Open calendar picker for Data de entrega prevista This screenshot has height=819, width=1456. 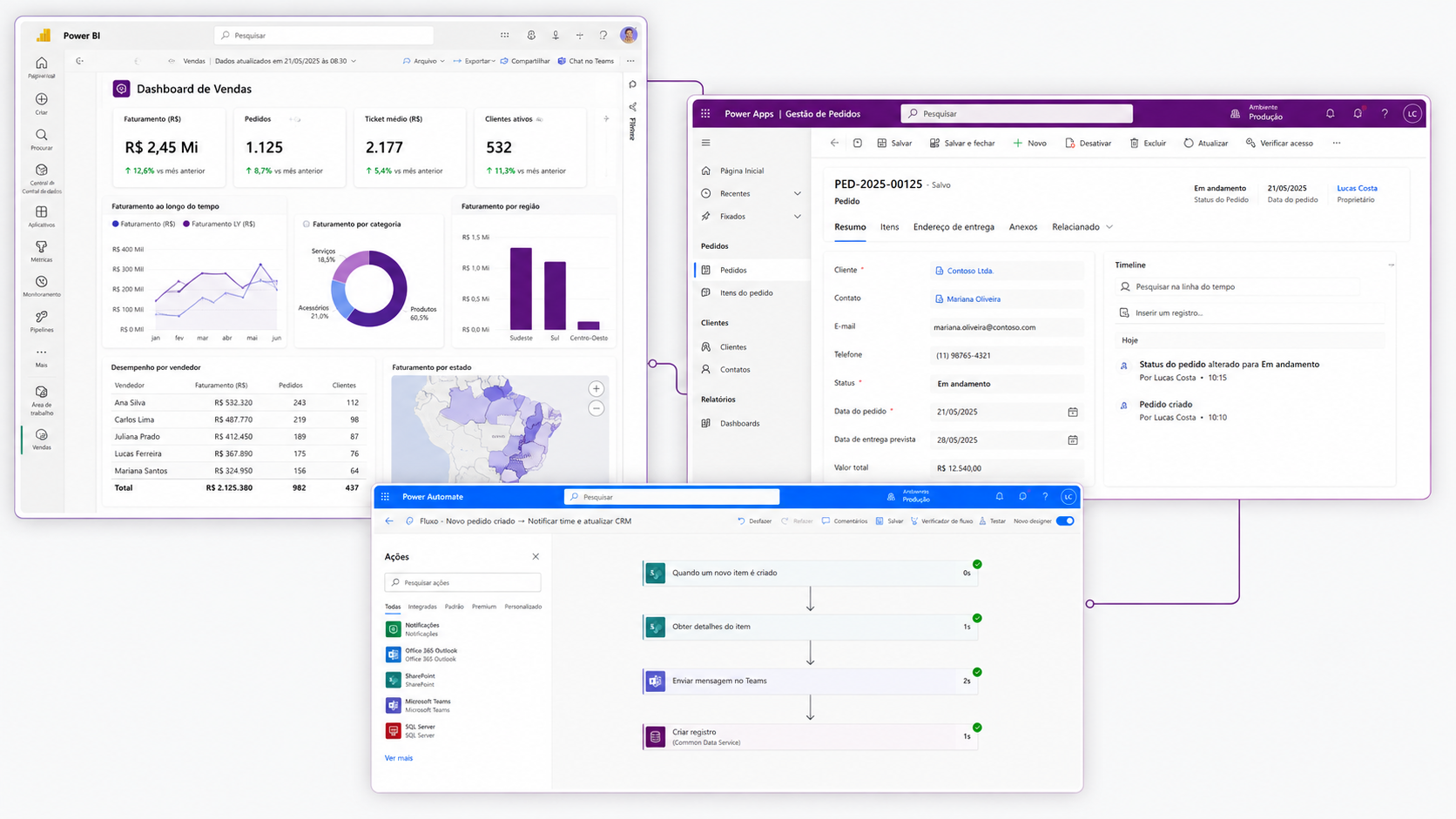(x=1073, y=440)
